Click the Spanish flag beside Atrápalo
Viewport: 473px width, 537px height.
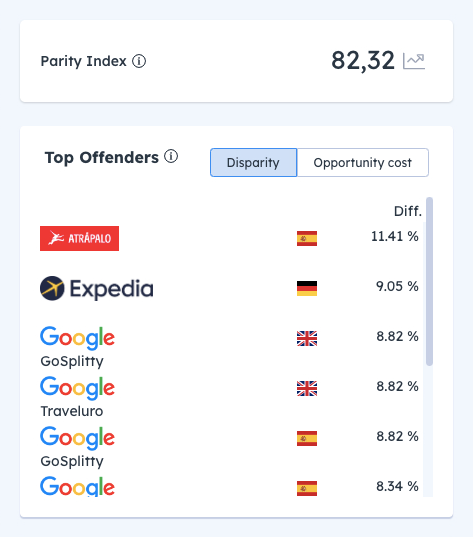307,238
